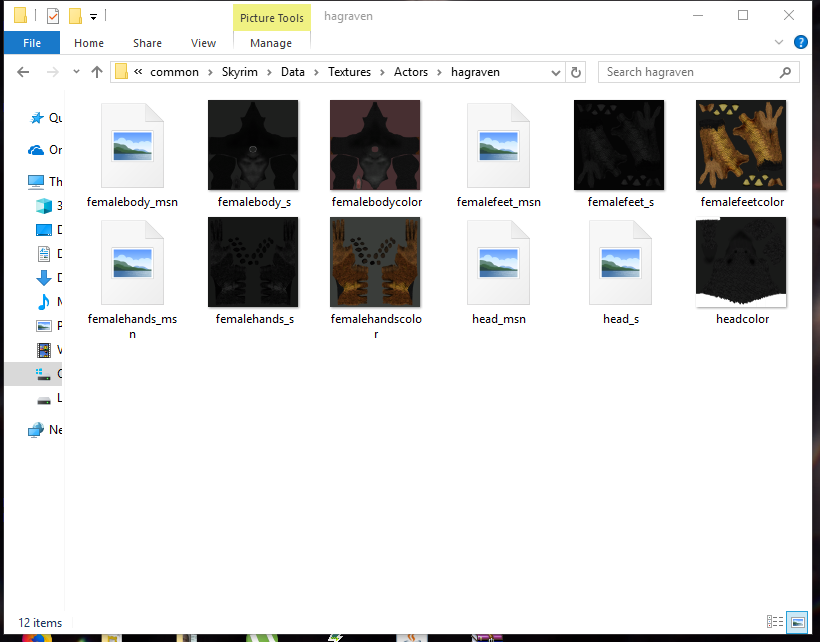Open Quick access in the sidebar
Screen dimensions: 820x642
point(45,118)
